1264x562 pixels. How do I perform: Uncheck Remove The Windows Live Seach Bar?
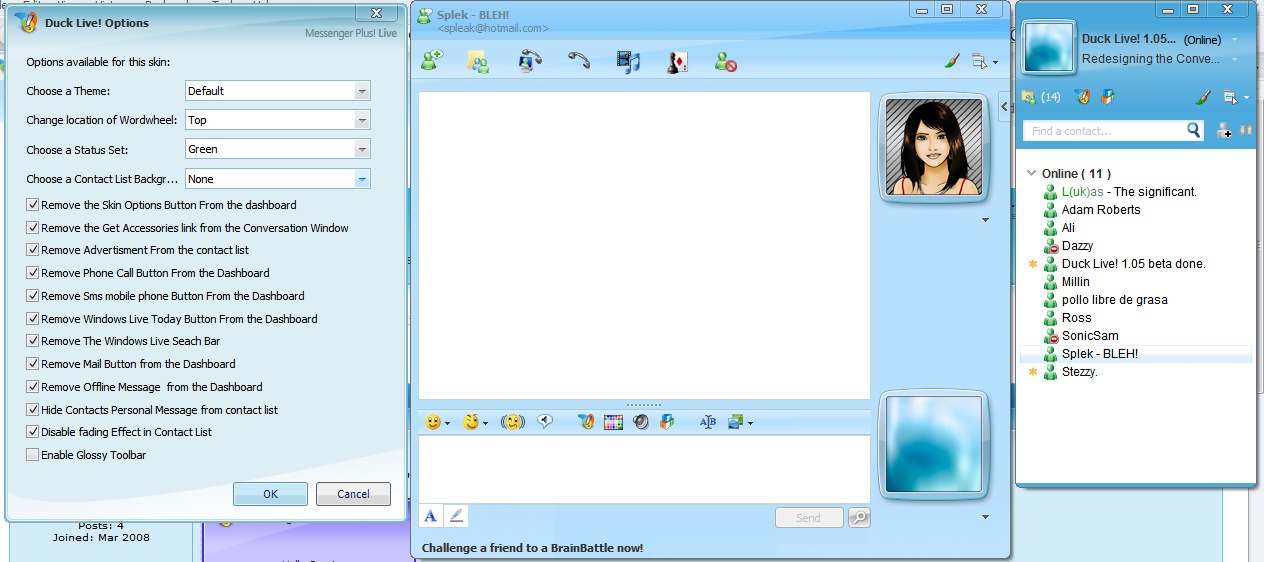[x=33, y=341]
